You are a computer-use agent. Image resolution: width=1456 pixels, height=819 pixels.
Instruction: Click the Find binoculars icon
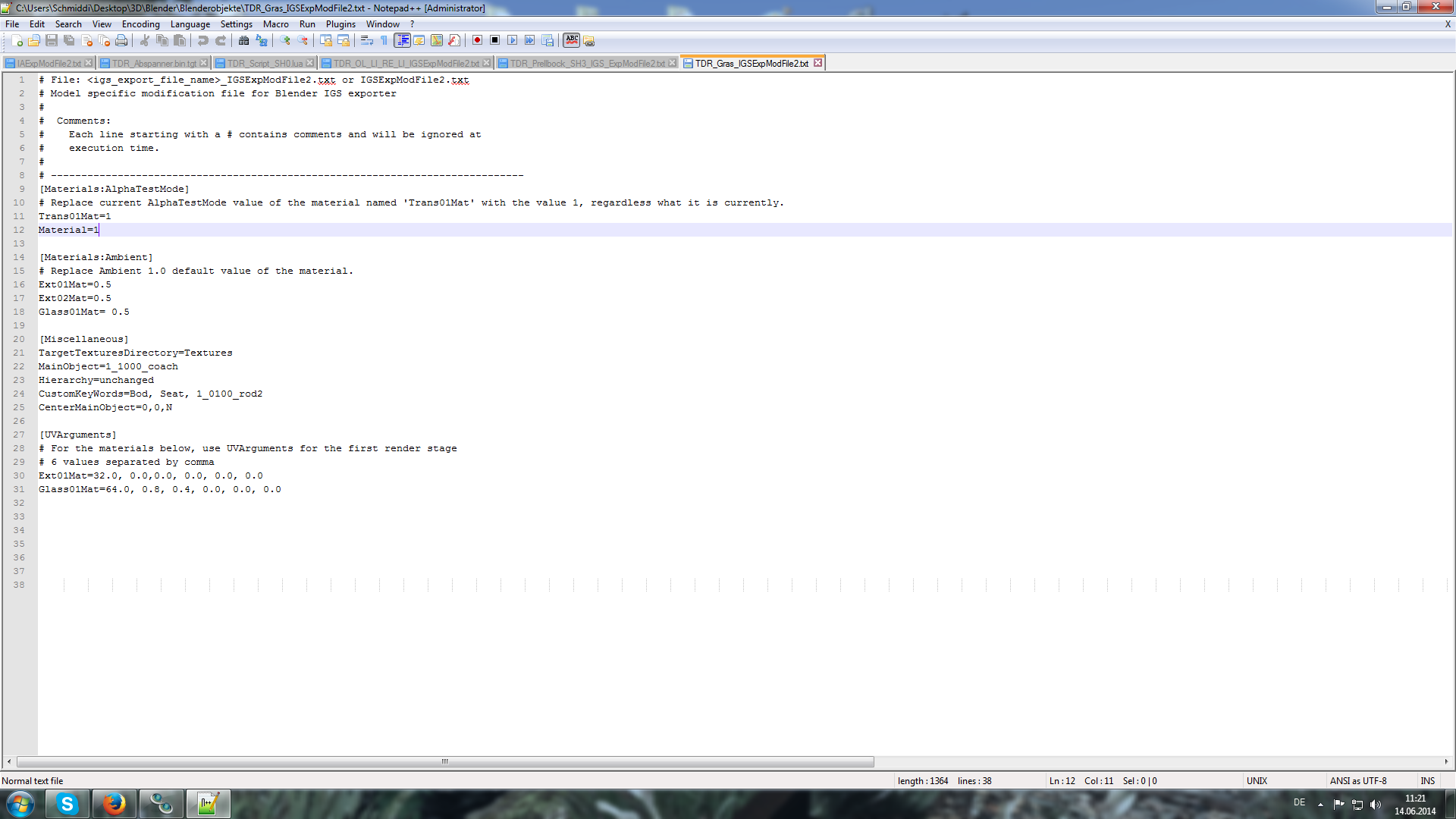pyautogui.click(x=243, y=40)
